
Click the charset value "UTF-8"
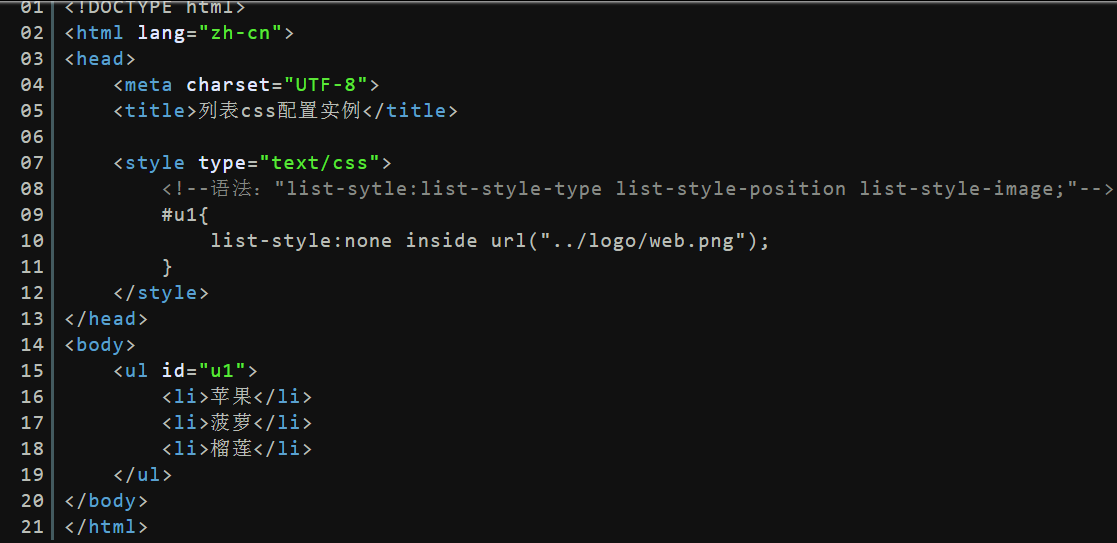click(x=326, y=85)
